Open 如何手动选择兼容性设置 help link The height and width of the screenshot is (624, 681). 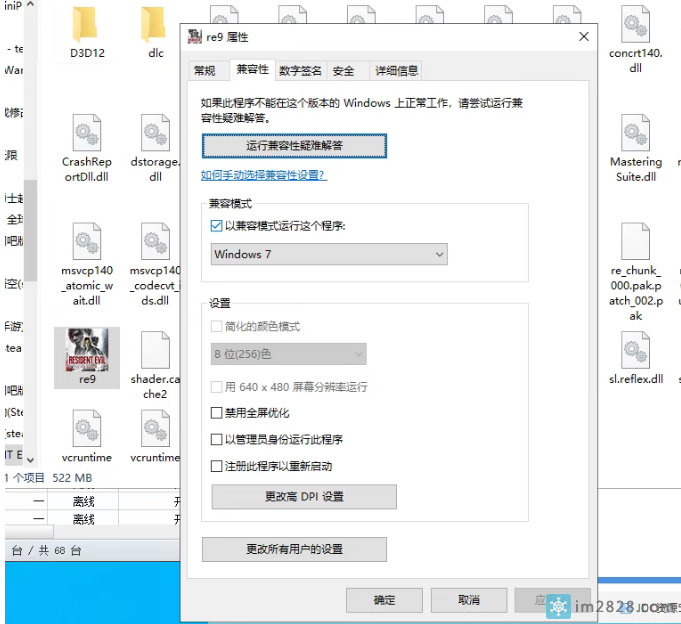pos(263,175)
